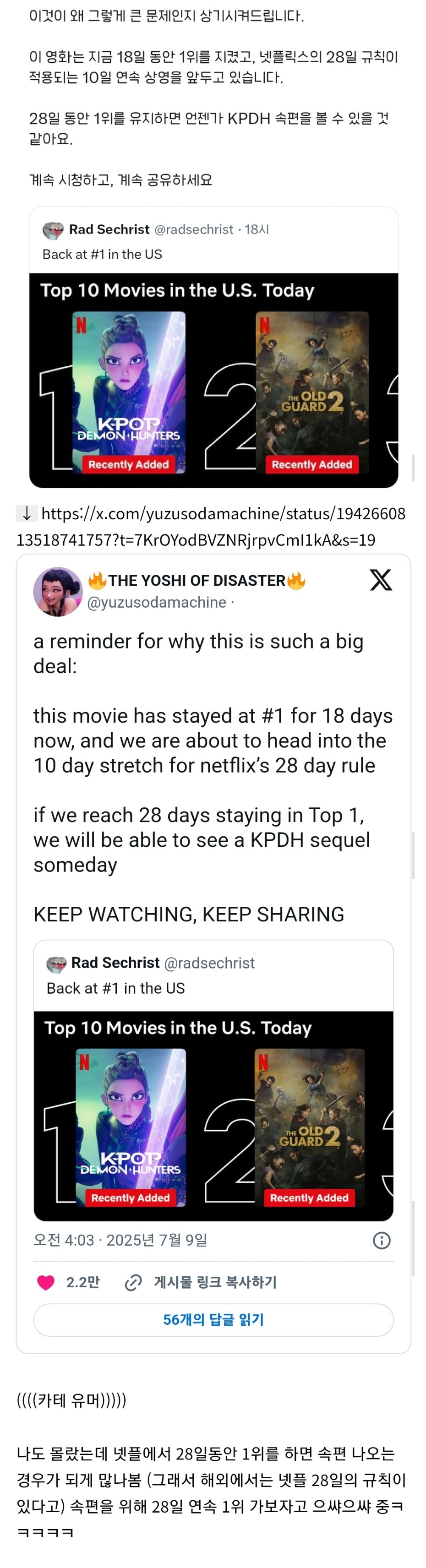Click the info circle icon beside date
426x1568 pixels.
(382, 1241)
